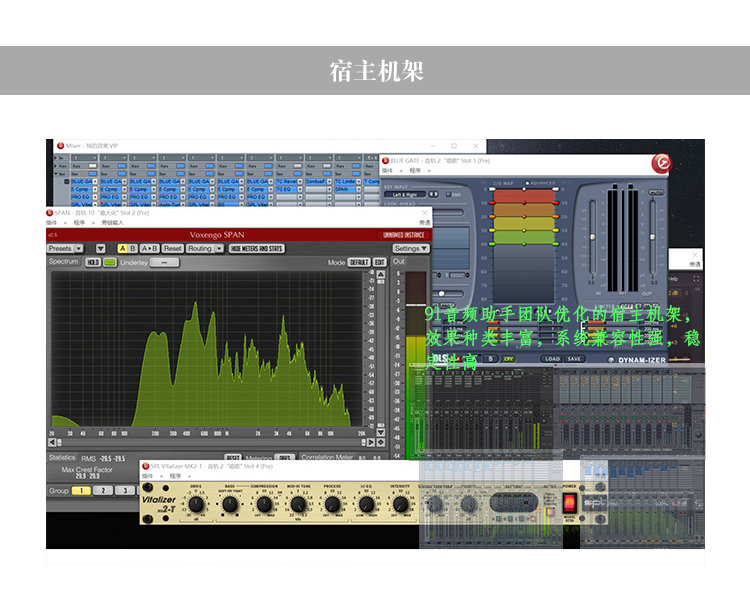Screen dimensions: 750x601
Task: Open the Settings dropdown in SPAN
Action: coord(410,248)
